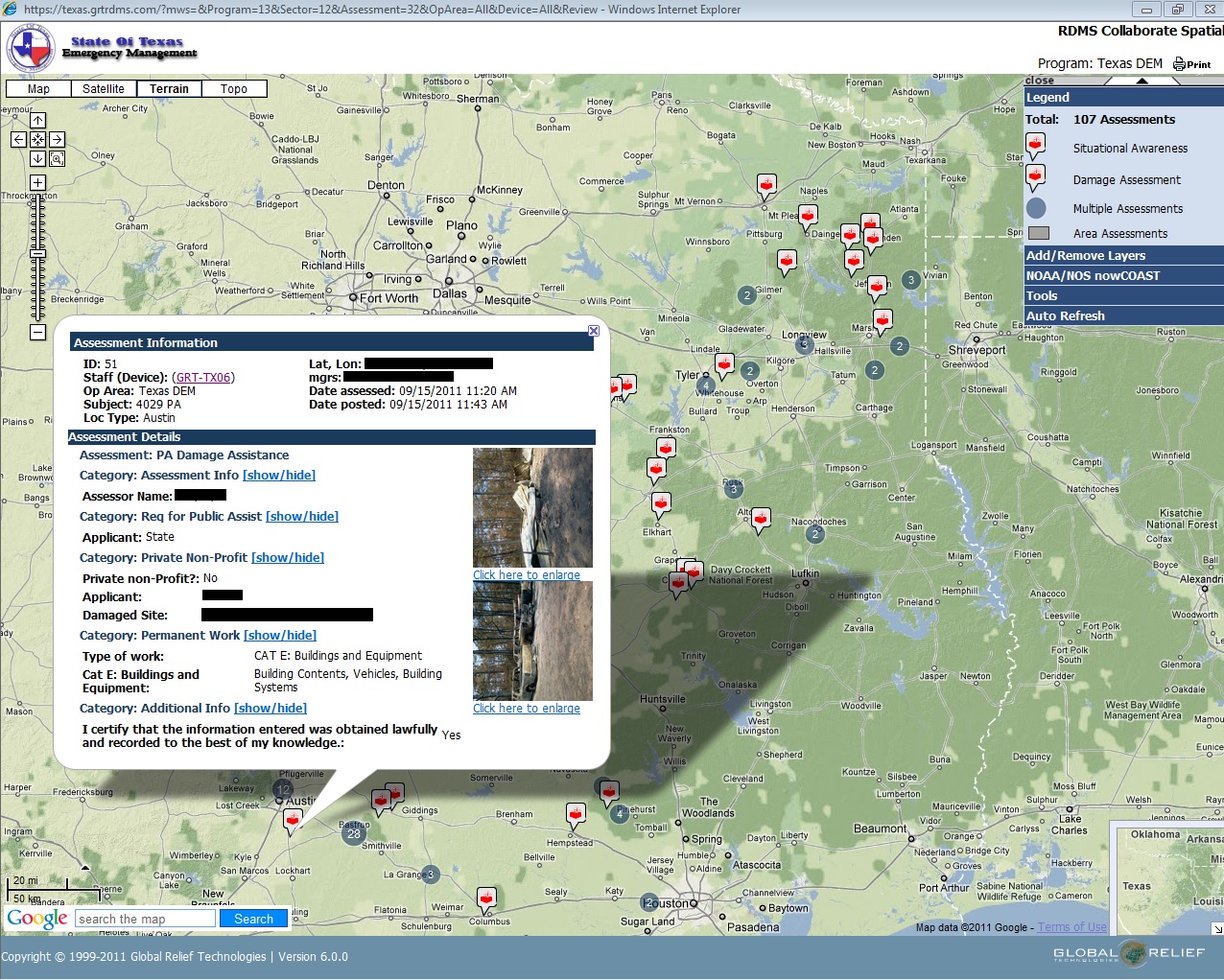Click inside the search the map field
1224x980 pixels.
click(144, 918)
